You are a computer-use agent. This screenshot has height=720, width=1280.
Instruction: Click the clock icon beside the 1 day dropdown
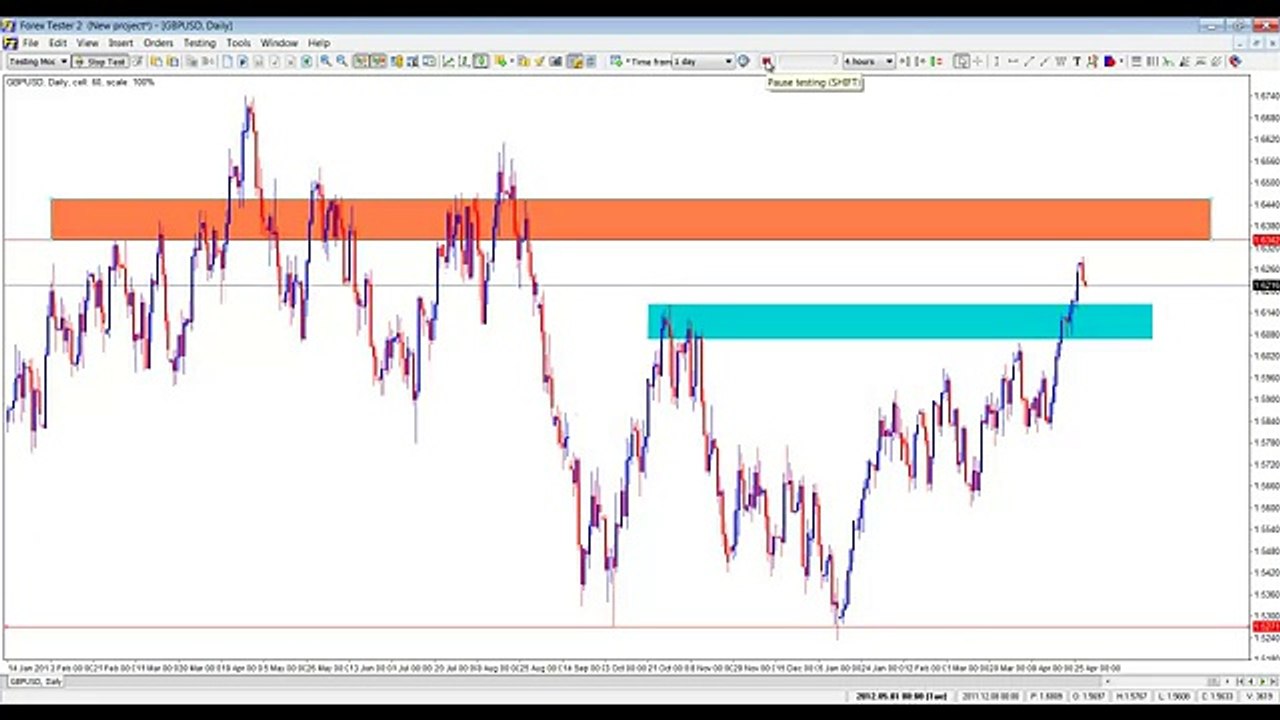744,62
